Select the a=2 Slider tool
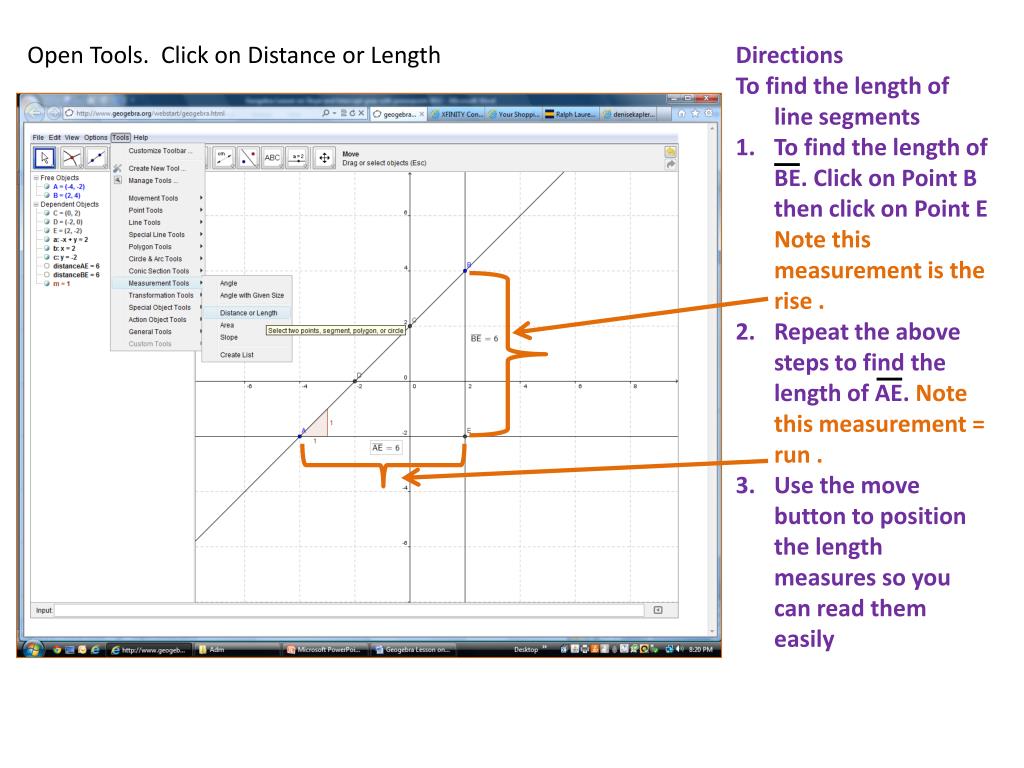The image size is (1024, 768). point(298,157)
